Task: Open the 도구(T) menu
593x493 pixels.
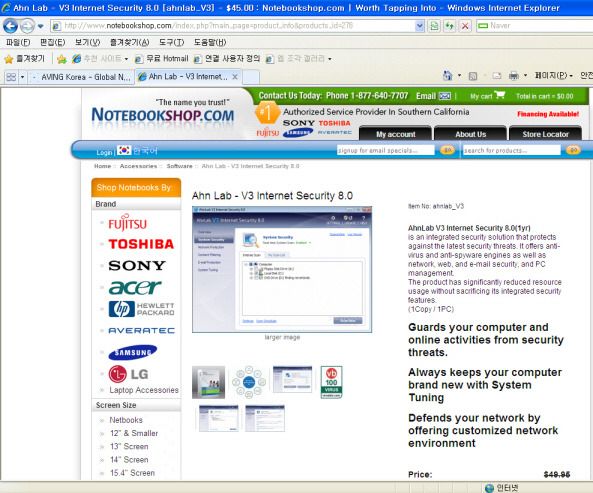Action: (x=171, y=42)
